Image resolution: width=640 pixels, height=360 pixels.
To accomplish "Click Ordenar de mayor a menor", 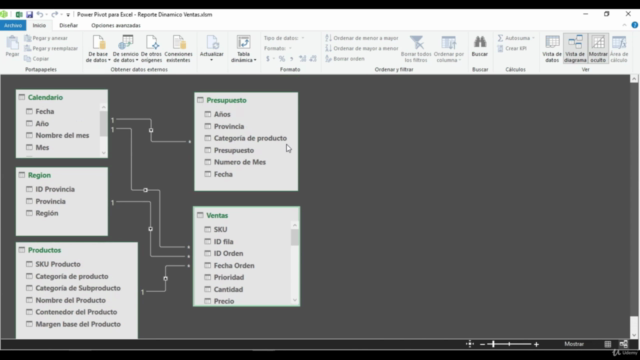I will pyautogui.click(x=362, y=48).
